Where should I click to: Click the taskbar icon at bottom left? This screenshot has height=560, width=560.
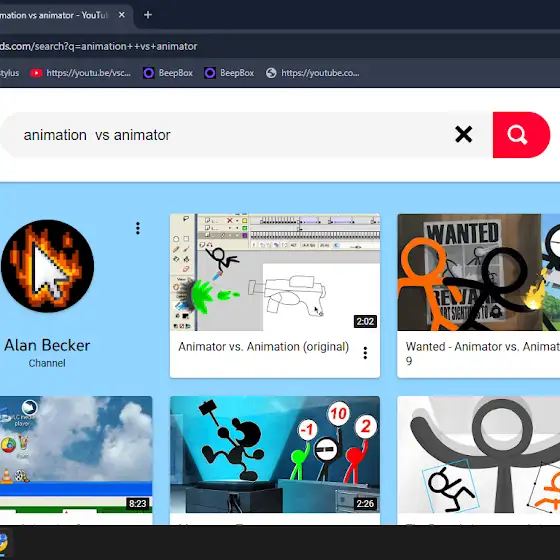pos(3,543)
